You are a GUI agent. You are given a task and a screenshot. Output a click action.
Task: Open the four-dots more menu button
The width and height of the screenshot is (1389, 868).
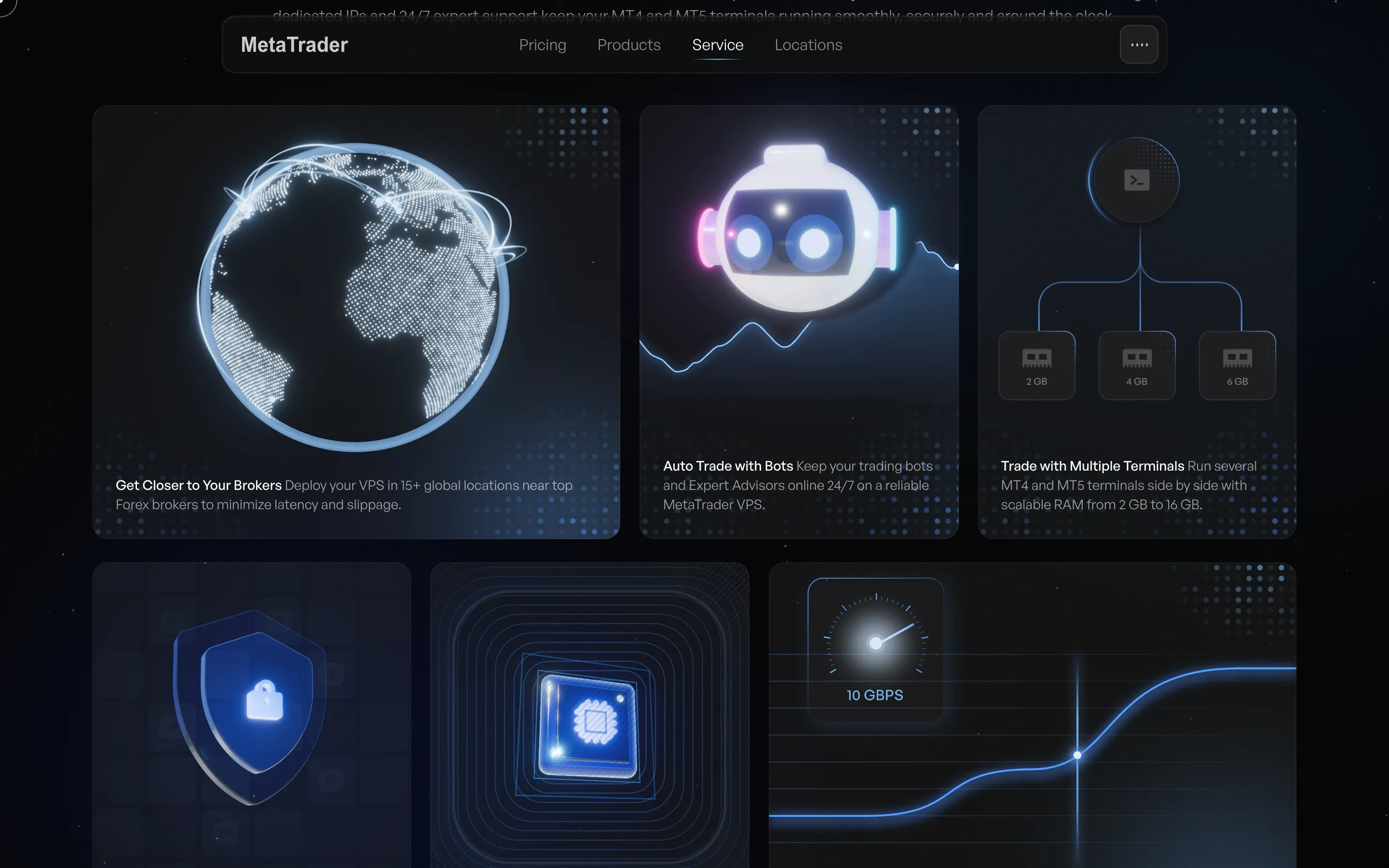pyautogui.click(x=1139, y=44)
